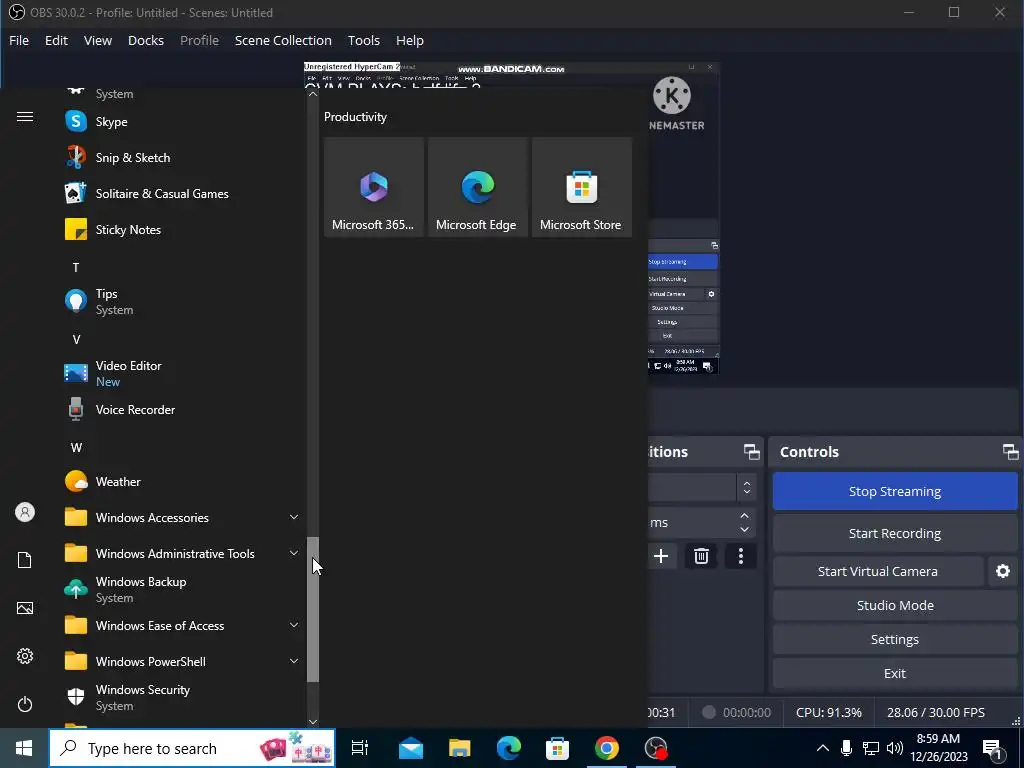Click Stop Streaming button
1024x768 pixels.
(895, 491)
